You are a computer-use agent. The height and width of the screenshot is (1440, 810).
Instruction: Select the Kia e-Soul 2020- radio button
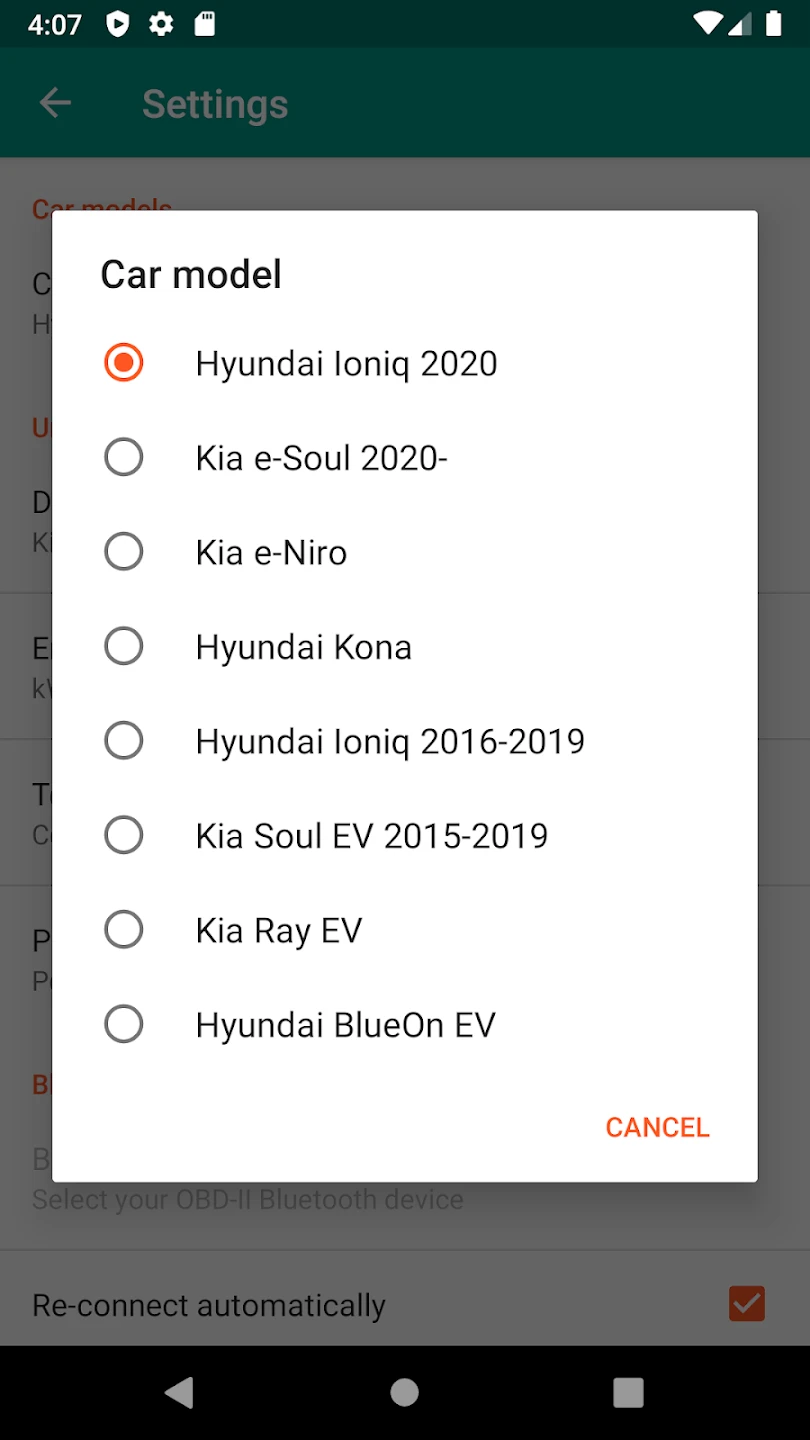(x=124, y=458)
